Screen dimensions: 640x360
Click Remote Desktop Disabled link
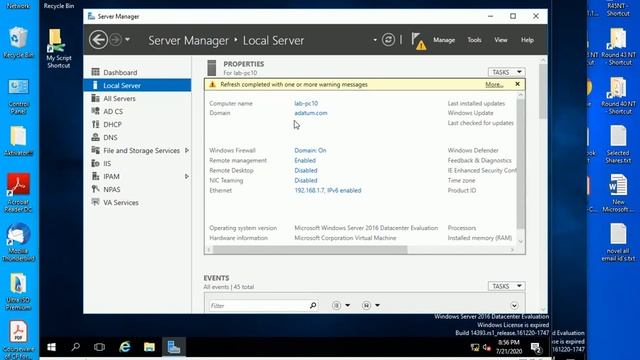click(x=306, y=170)
